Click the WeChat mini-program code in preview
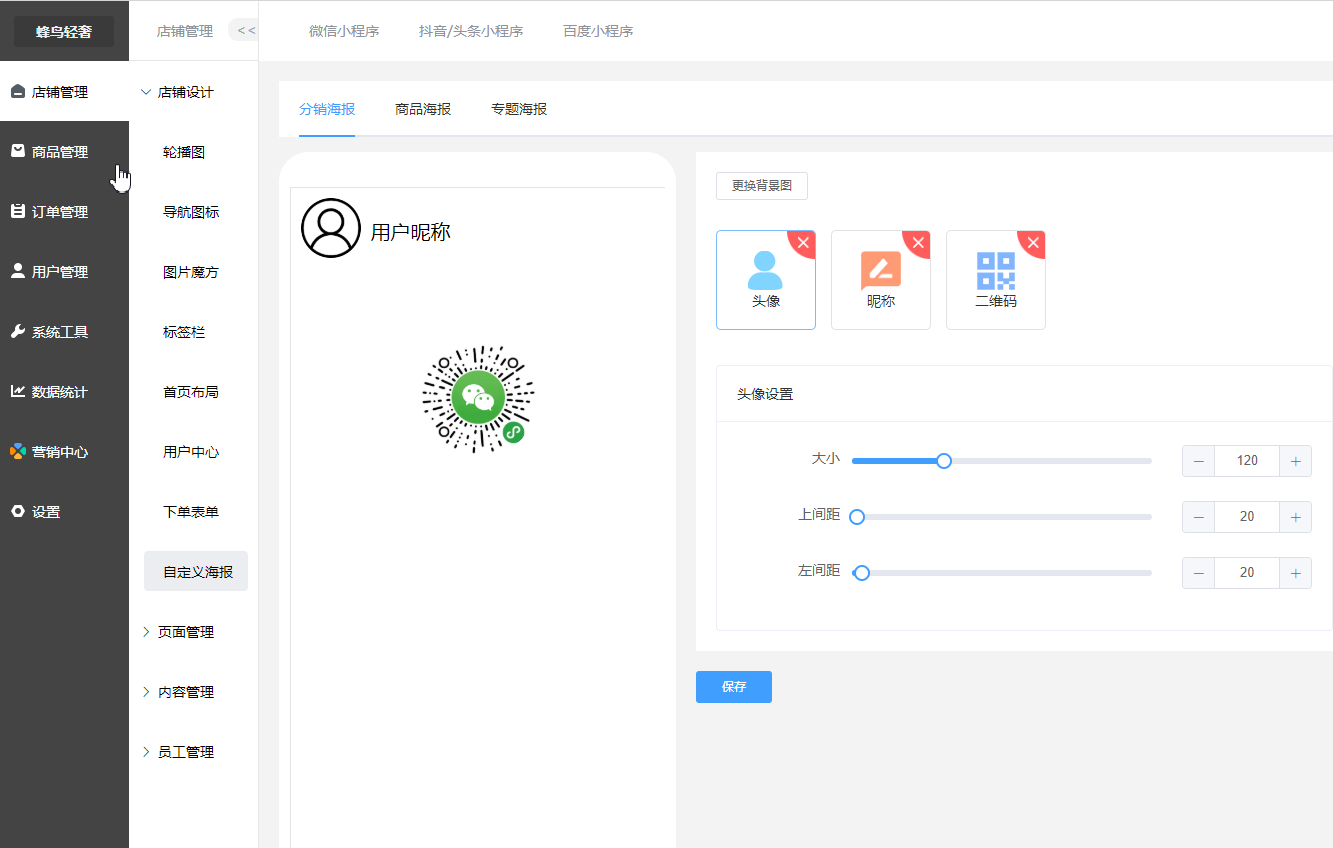The image size is (1333, 848). [478, 397]
